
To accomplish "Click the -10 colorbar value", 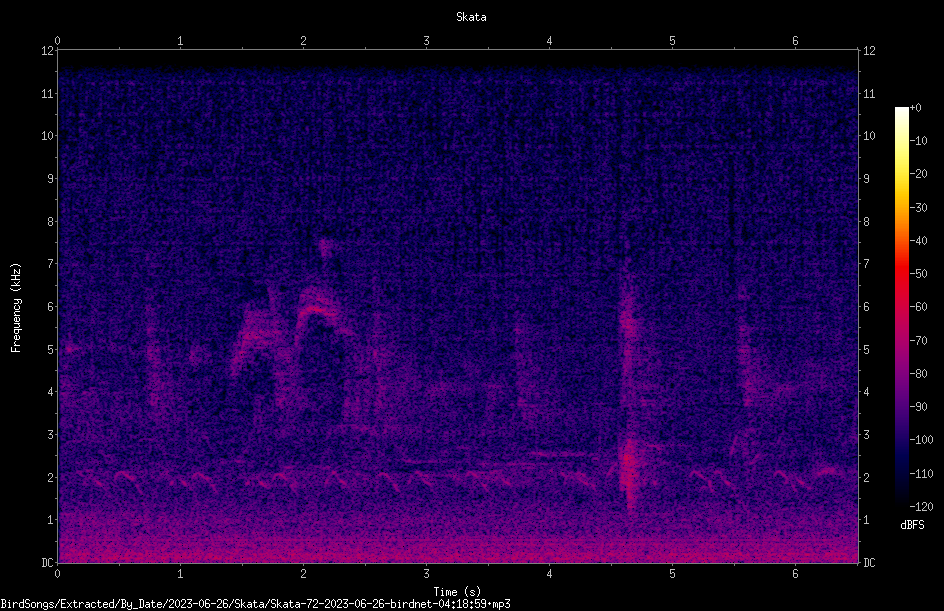I will pyautogui.click(x=918, y=141).
